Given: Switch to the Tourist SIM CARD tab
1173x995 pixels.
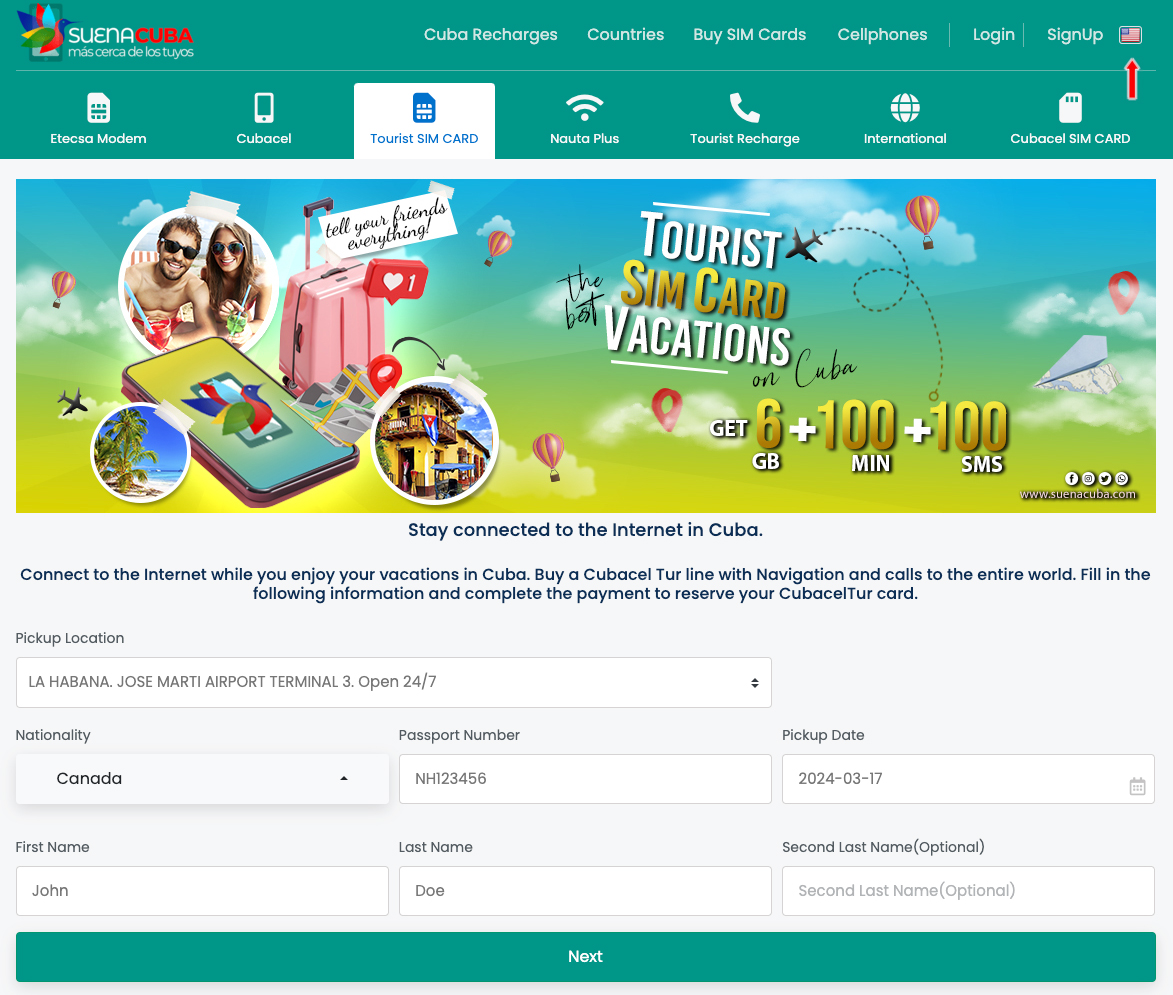Looking at the screenshot, I should (424, 120).
